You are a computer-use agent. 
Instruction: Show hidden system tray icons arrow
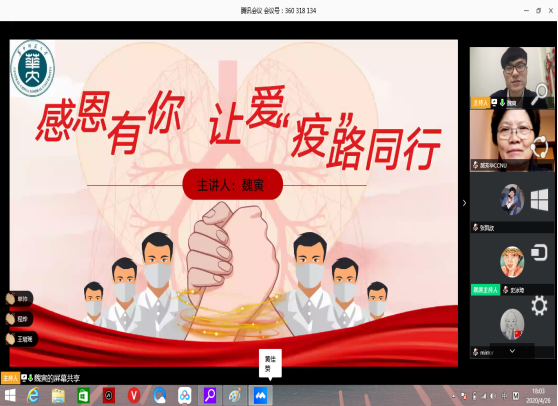click(454, 396)
